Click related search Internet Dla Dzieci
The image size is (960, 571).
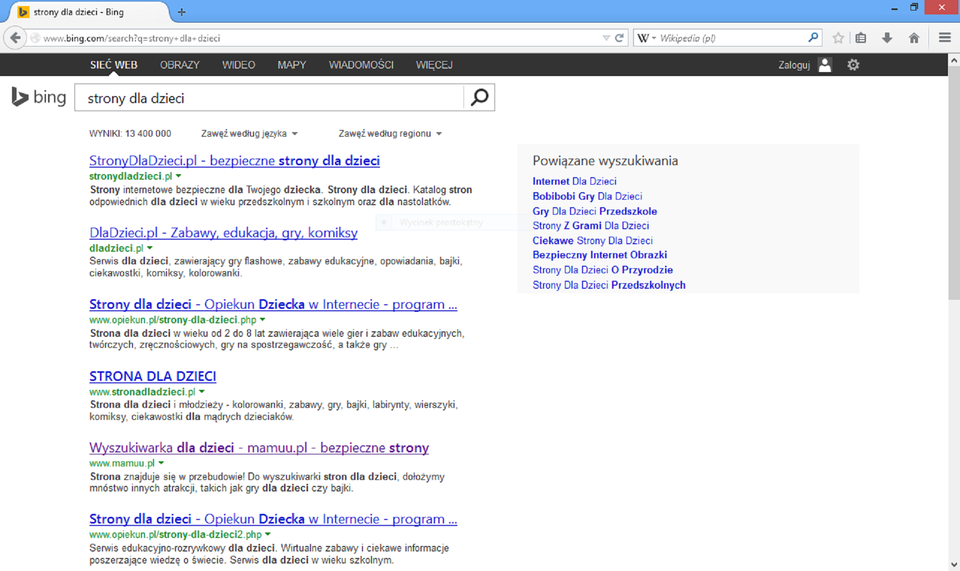pos(574,181)
